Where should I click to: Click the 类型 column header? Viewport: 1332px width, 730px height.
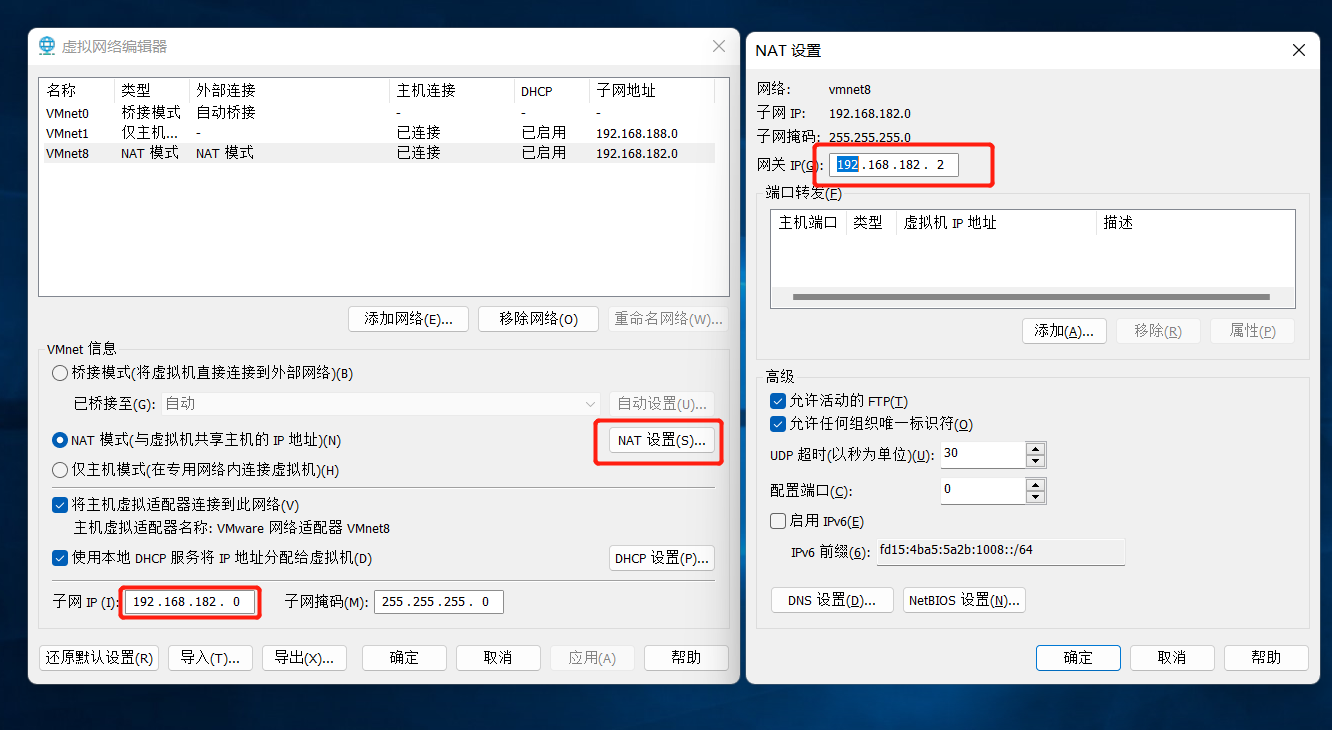click(152, 91)
